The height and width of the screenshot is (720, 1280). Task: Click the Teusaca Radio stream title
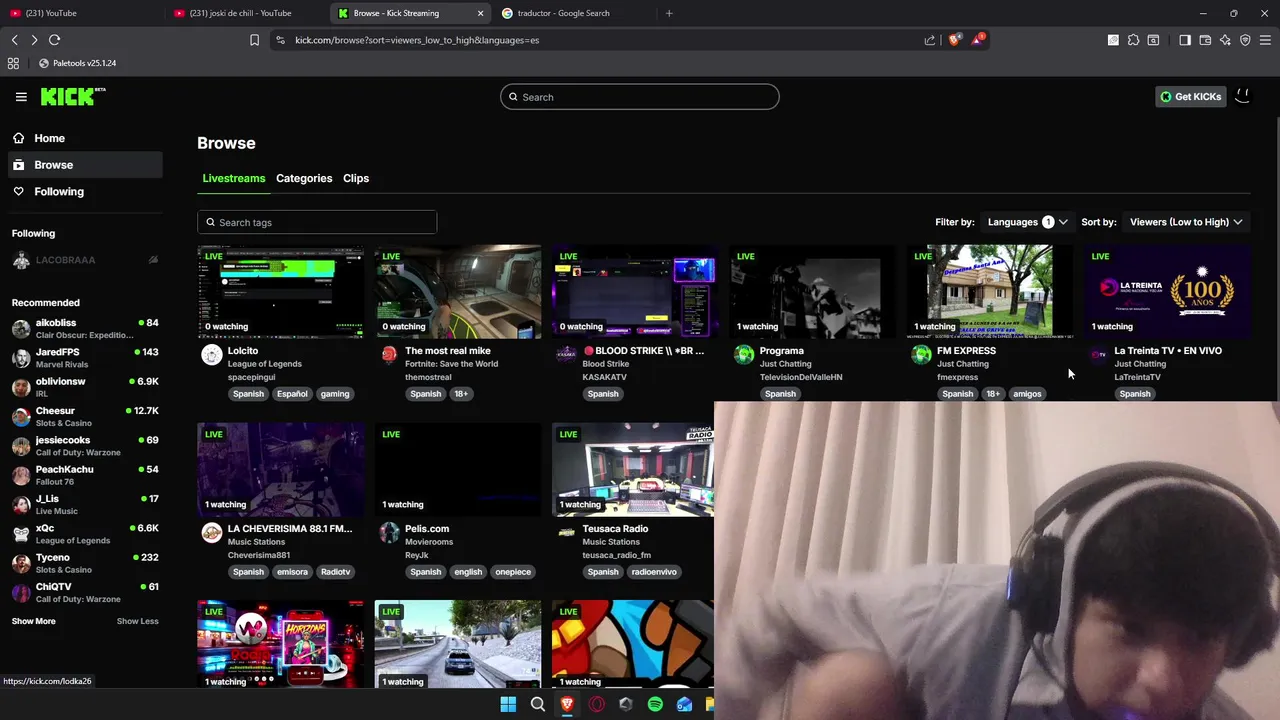coord(615,529)
